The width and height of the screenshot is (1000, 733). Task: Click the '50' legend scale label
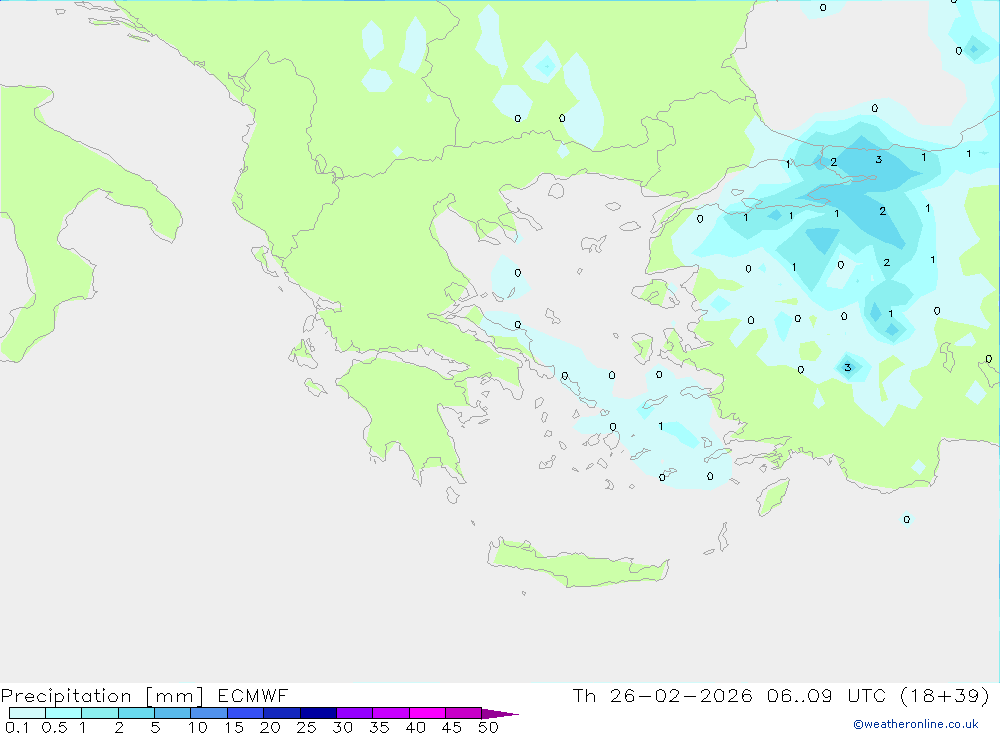489,727
